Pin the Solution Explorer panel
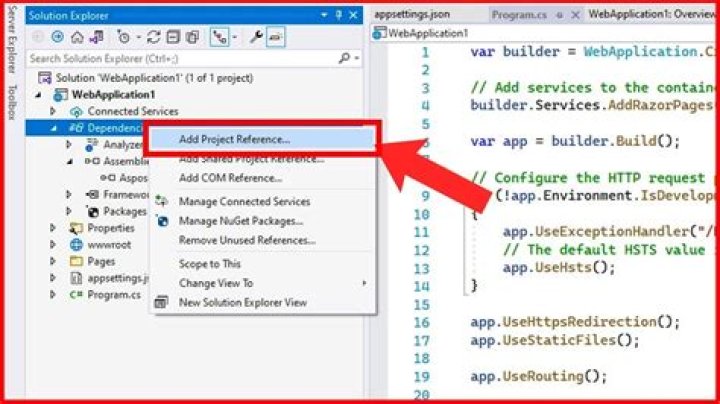This screenshot has width=720, height=404. (x=339, y=15)
